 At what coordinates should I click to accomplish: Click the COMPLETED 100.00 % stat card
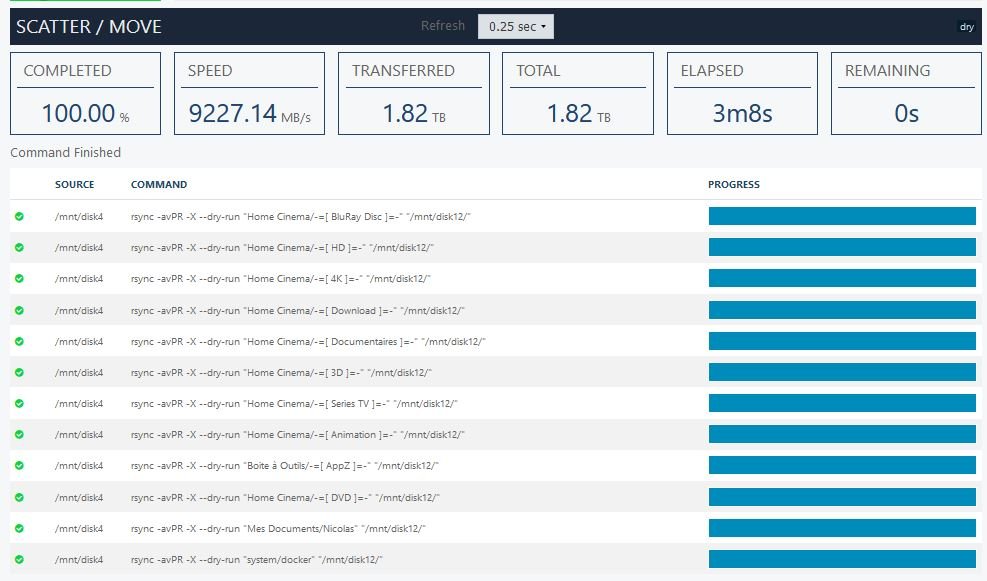pyautogui.click(x=86, y=93)
